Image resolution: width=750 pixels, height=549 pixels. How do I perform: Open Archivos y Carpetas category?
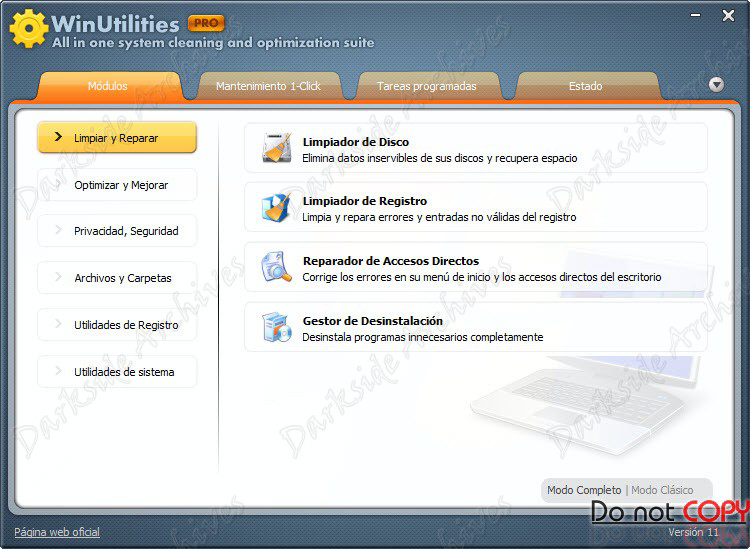point(117,278)
